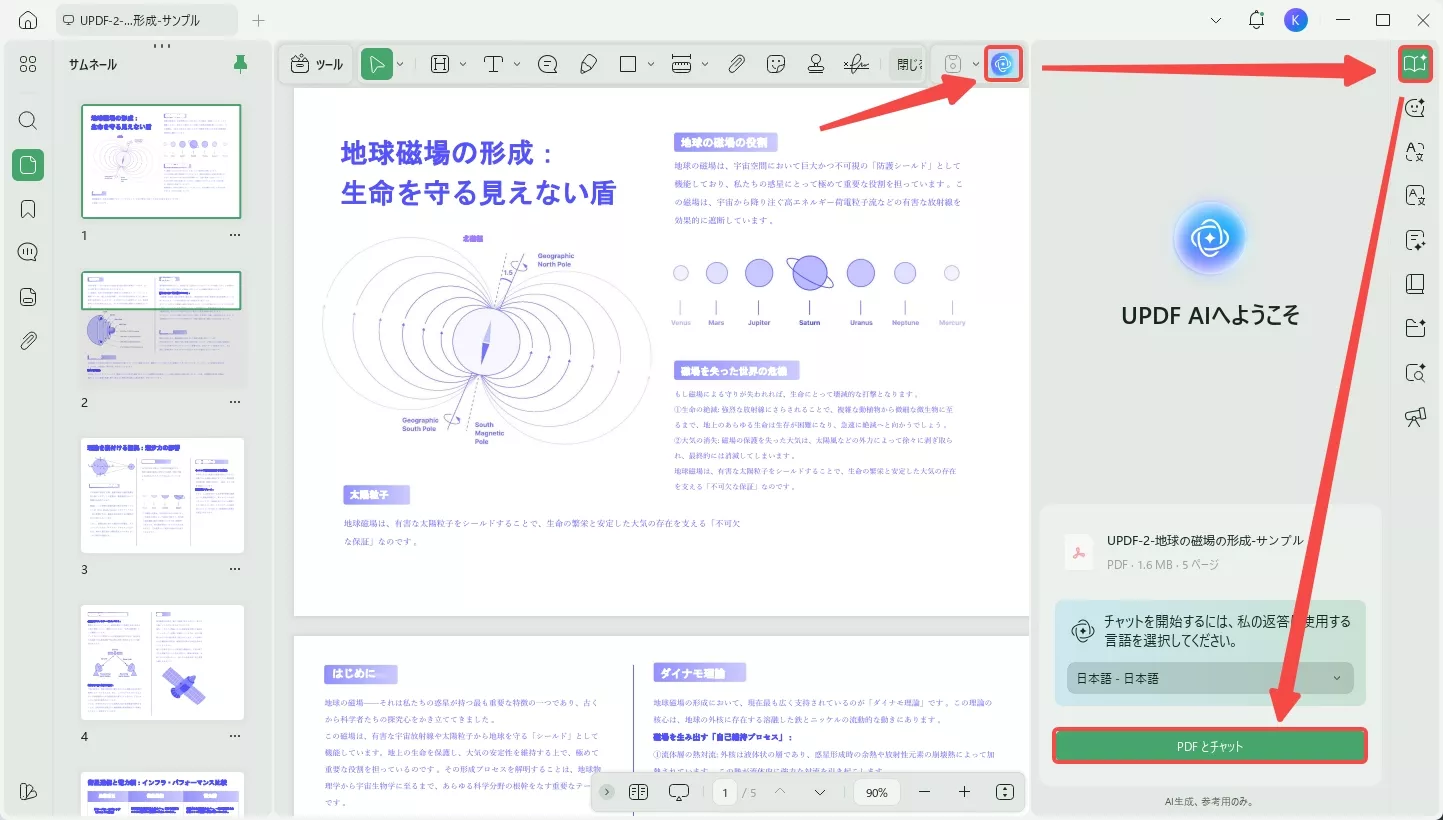Toggle presentation mode in bottom bar
This screenshot has width=1443, height=820.
pyautogui.click(x=679, y=791)
